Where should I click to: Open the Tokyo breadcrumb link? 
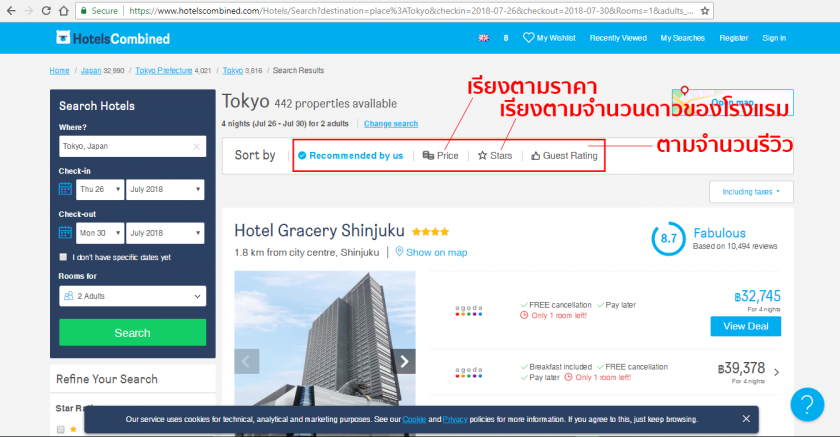[x=232, y=70]
